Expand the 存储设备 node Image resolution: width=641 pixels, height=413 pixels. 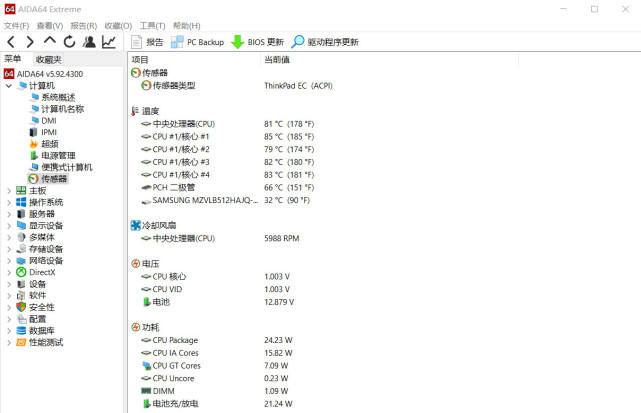pyautogui.click(x=9, y=249)
